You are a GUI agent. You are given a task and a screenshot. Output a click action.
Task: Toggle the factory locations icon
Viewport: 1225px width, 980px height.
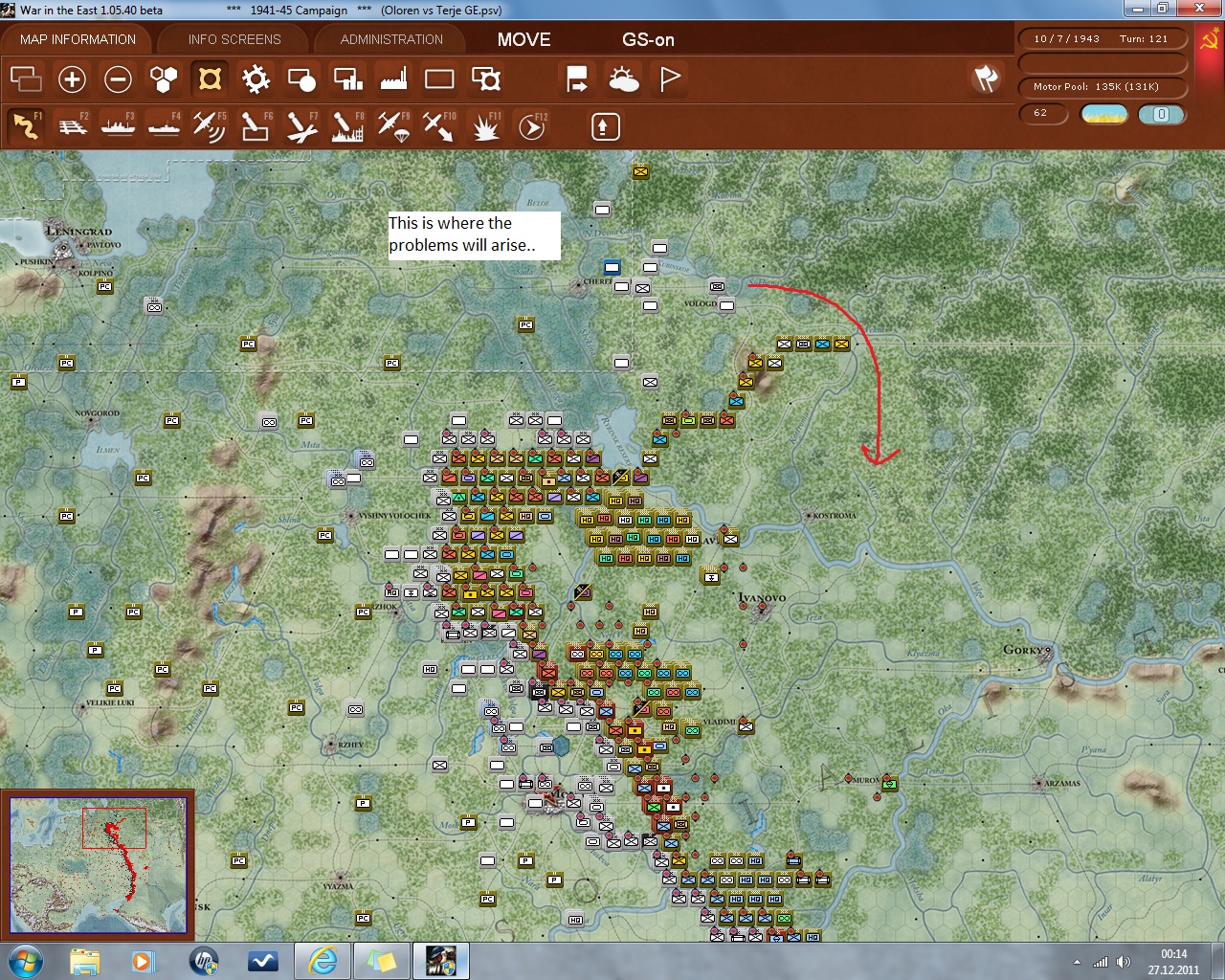(393, 79)
